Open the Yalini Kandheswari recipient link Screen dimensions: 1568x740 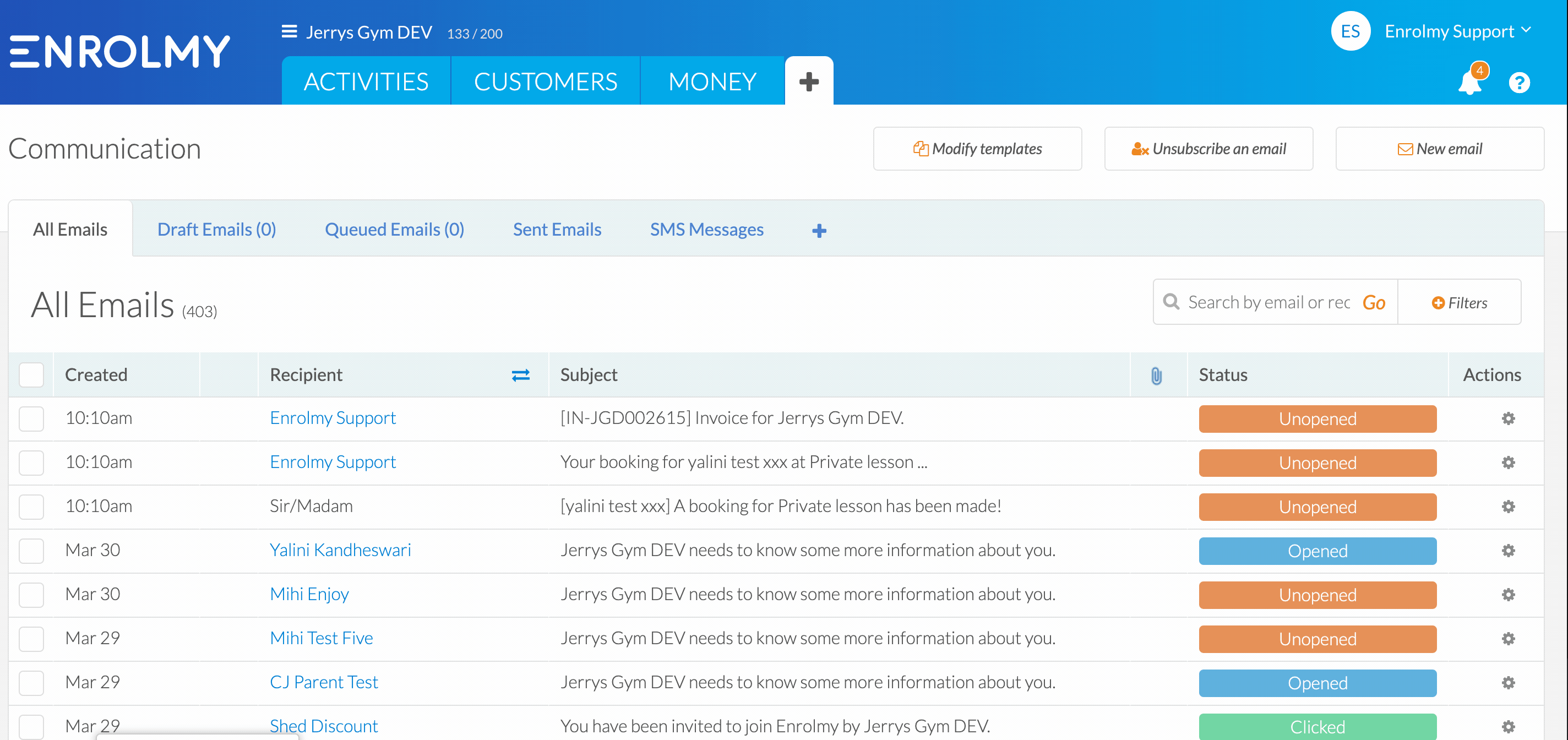pos(340,550)
